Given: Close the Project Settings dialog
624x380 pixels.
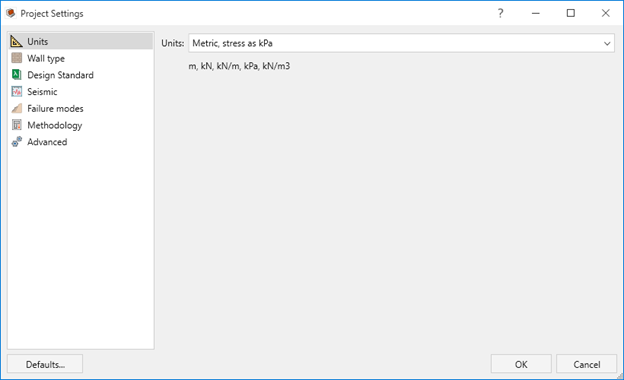Looking at the screenshot, I should (606, 13).
